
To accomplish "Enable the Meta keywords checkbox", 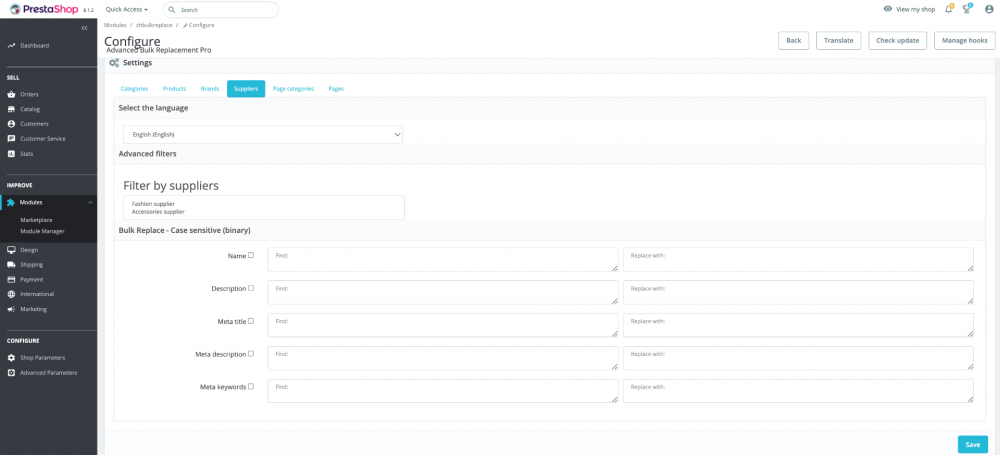I will pyautogui.click(x=251, y=386).
